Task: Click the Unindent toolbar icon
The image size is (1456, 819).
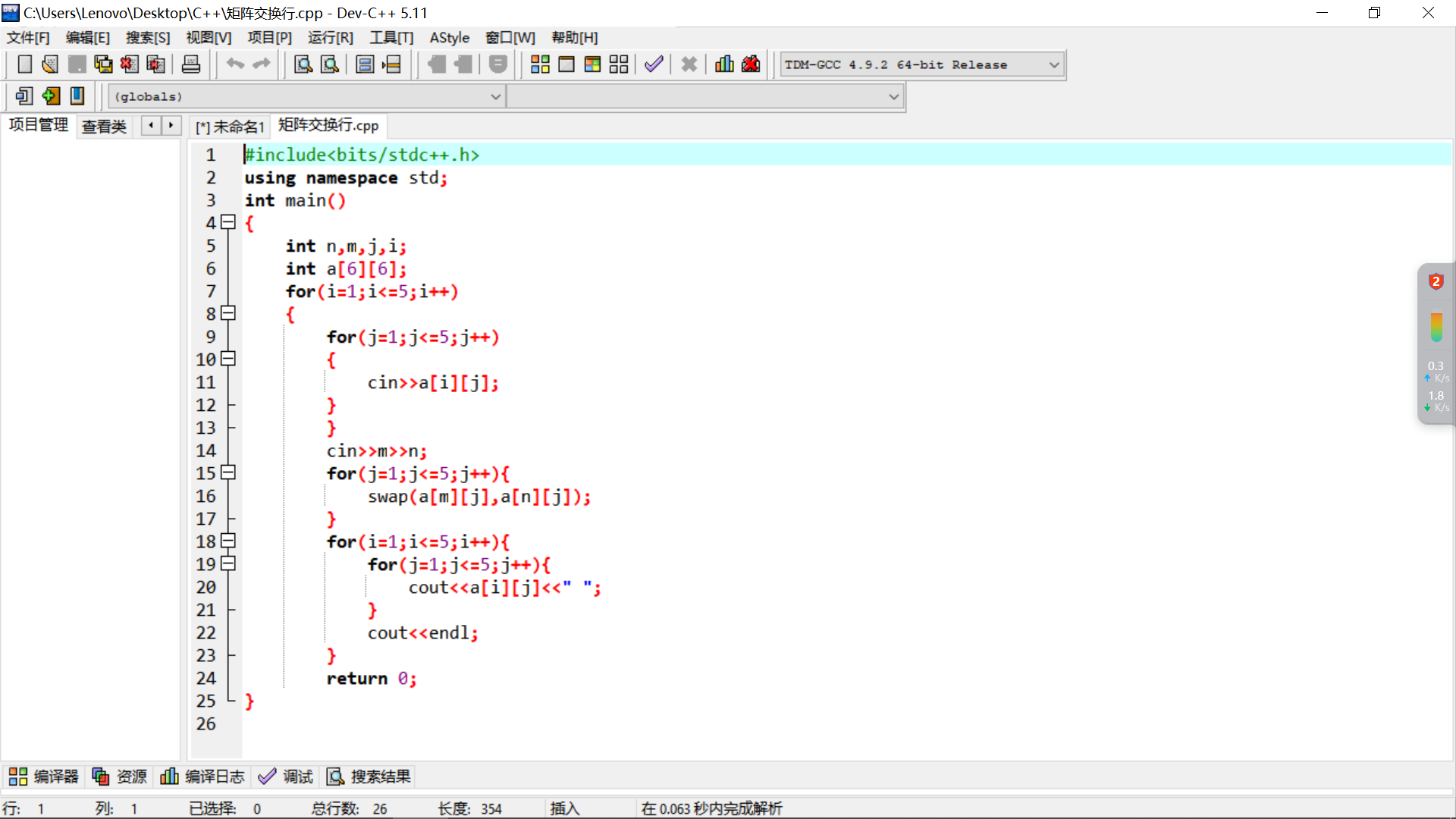Action: click(x=463, y=64)
